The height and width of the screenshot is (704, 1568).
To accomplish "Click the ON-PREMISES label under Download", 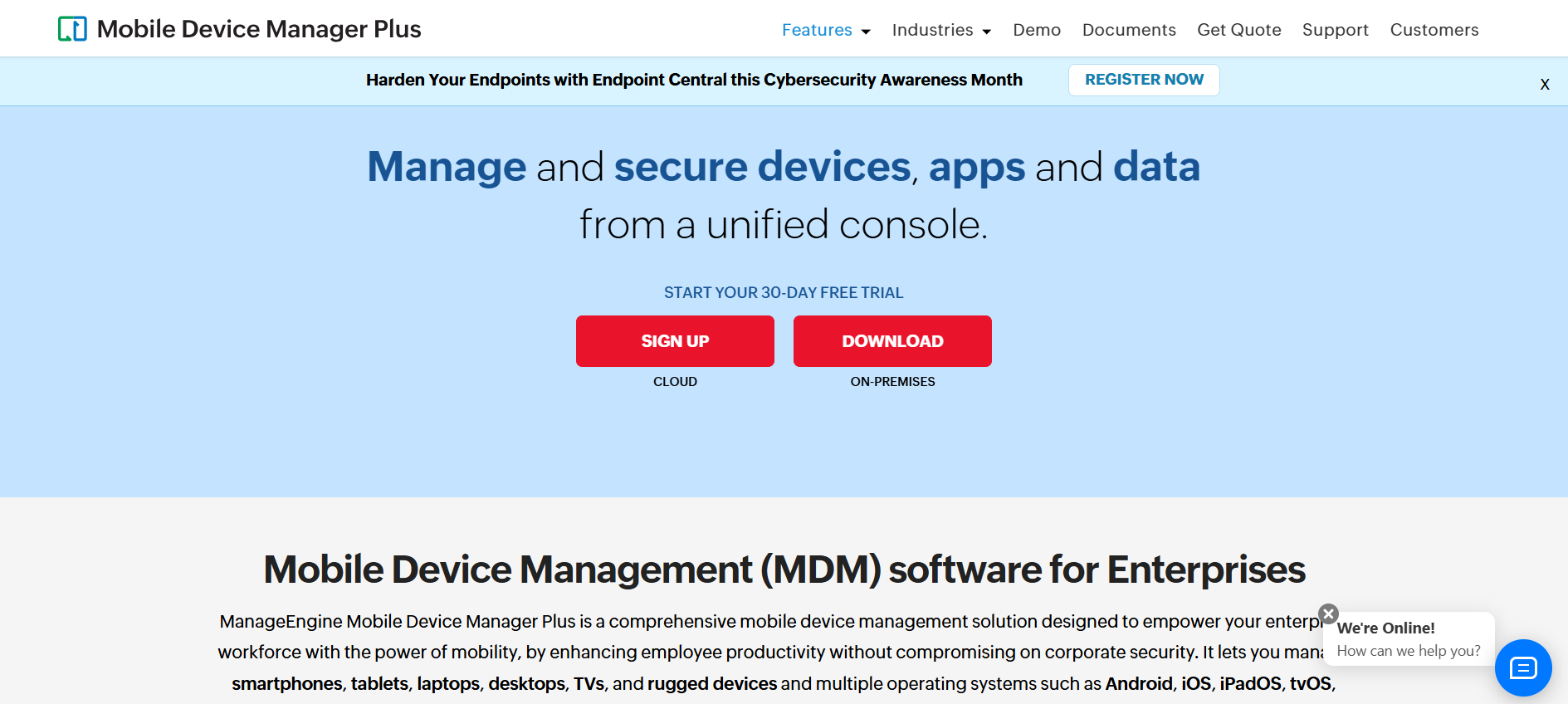I will 892,382.
